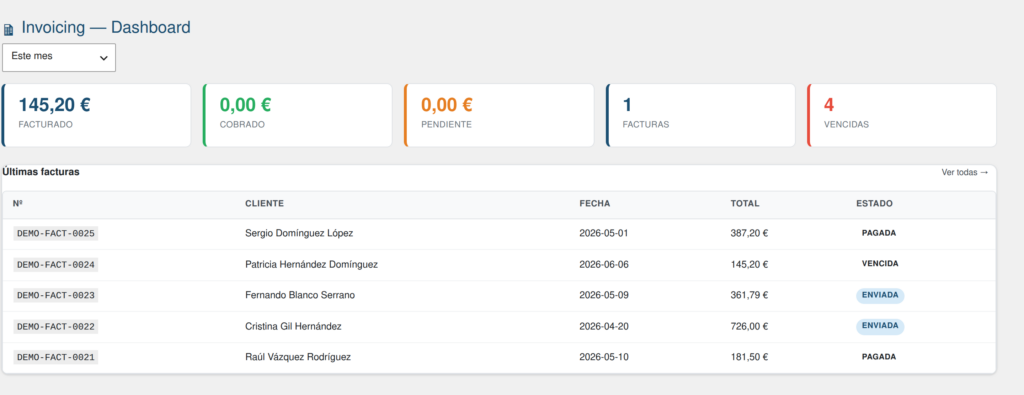The width and height of the screenshot is (1024, 395).
Task: Open invoice DEMO-FACT-0023
Action: [56, 295]
